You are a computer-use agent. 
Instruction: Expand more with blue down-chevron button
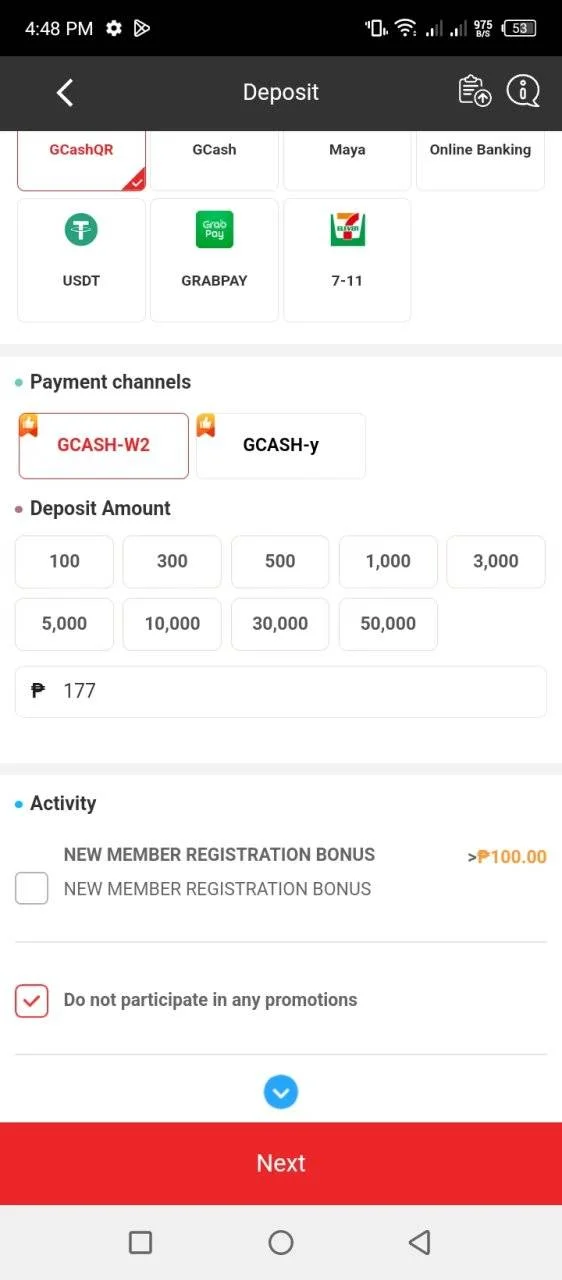click(281, 1092)
